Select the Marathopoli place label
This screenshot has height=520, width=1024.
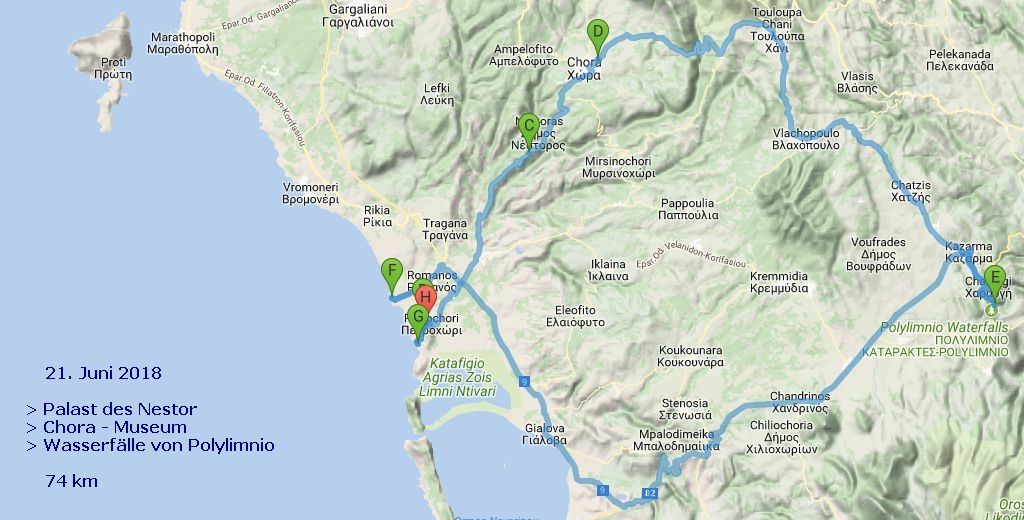pos(182,43)
